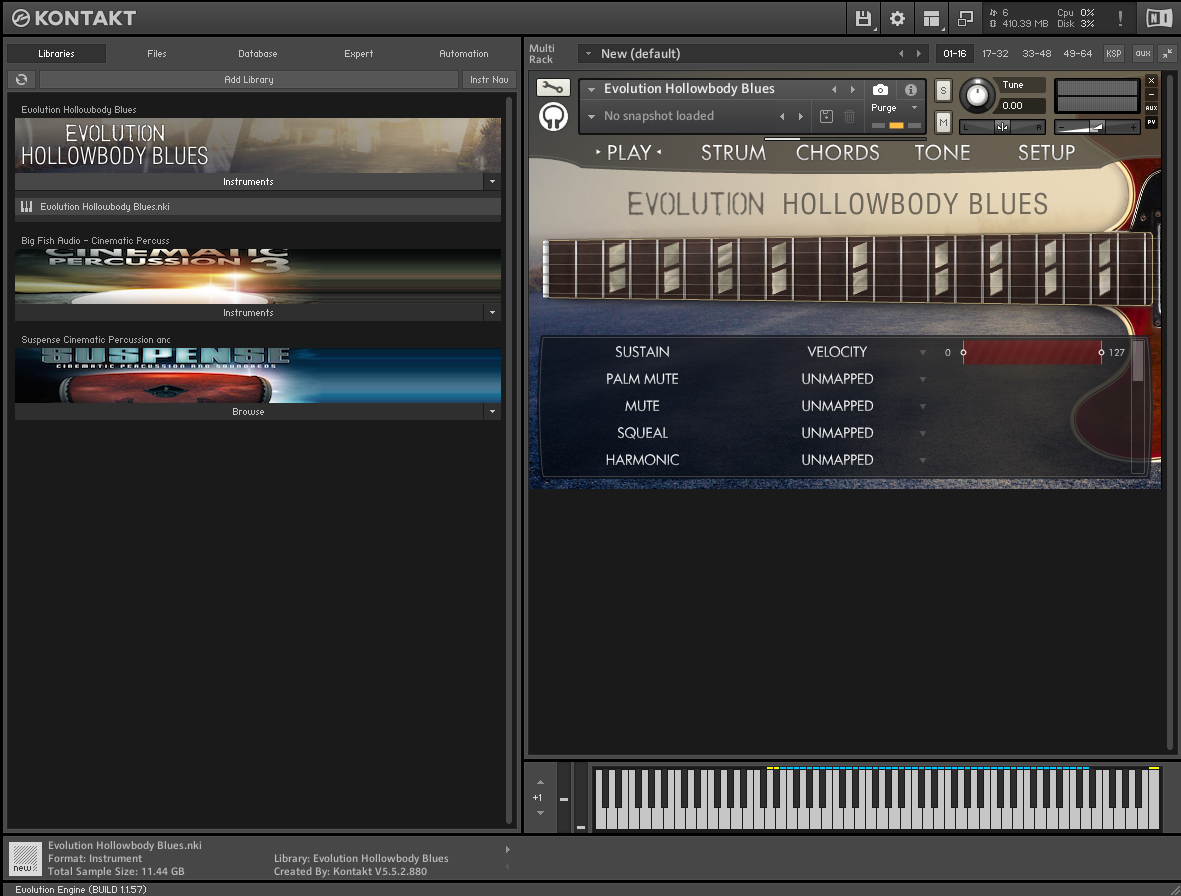Click the headphone instrument icon
This screenshot has height=896, width=1181.
(554, 117)
